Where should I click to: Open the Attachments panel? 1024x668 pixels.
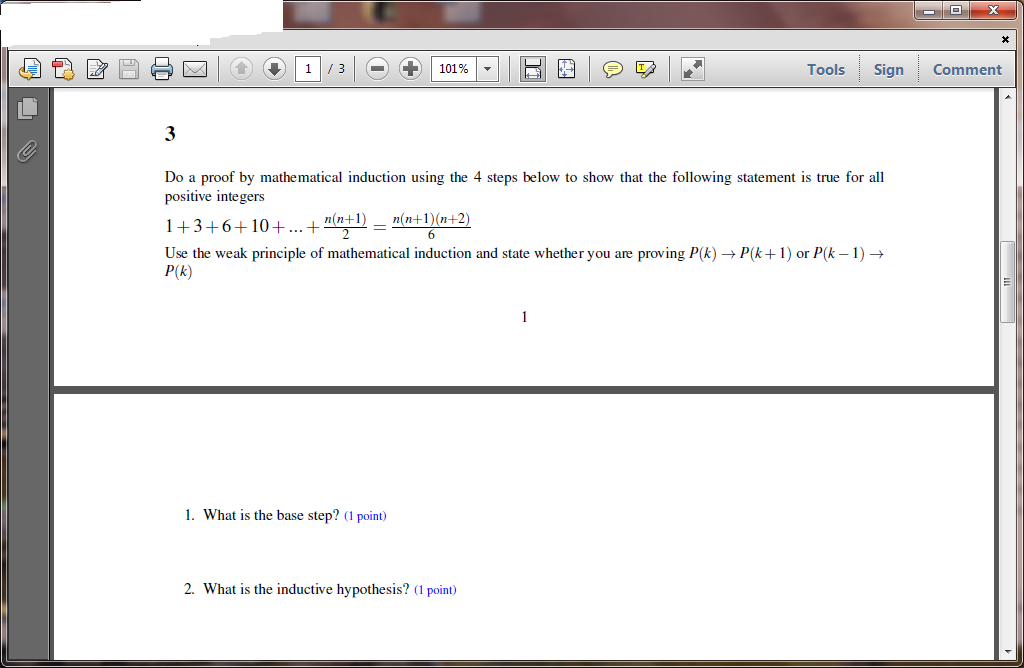[x=27, y=152]
